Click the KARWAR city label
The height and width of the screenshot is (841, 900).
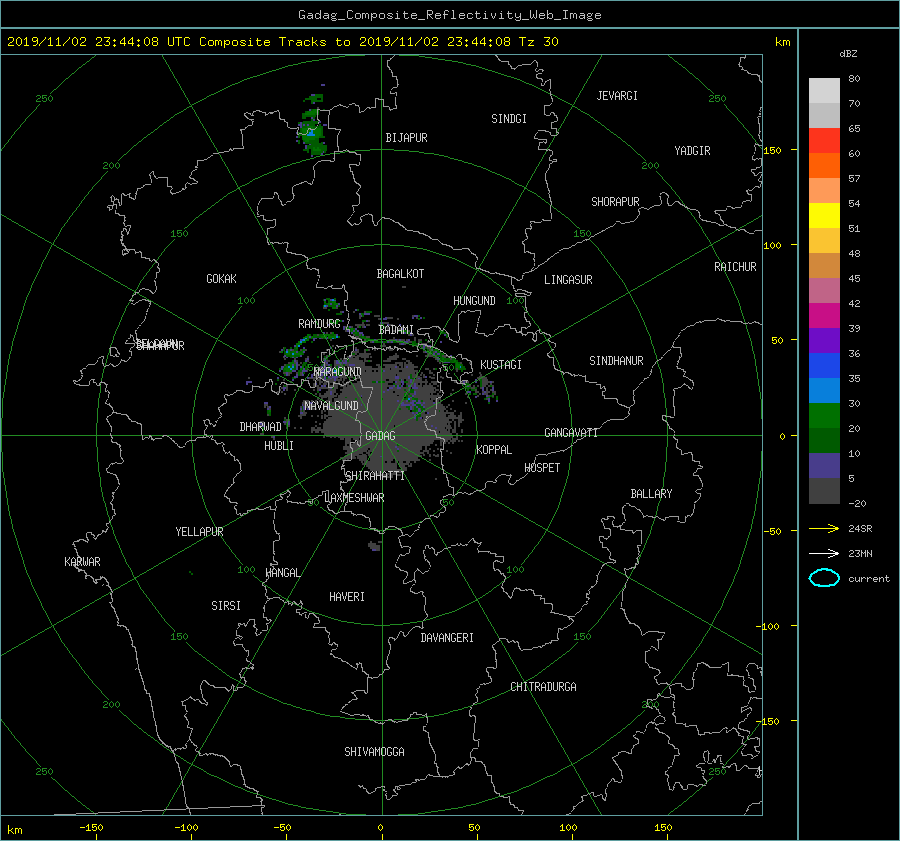82,562
